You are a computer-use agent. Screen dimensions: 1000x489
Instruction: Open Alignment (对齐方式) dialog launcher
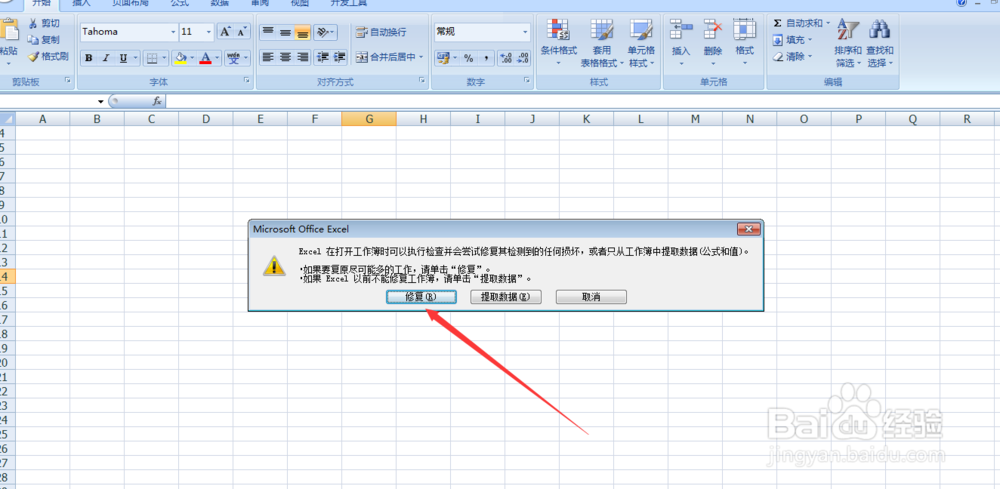click(x=422, y=81)
